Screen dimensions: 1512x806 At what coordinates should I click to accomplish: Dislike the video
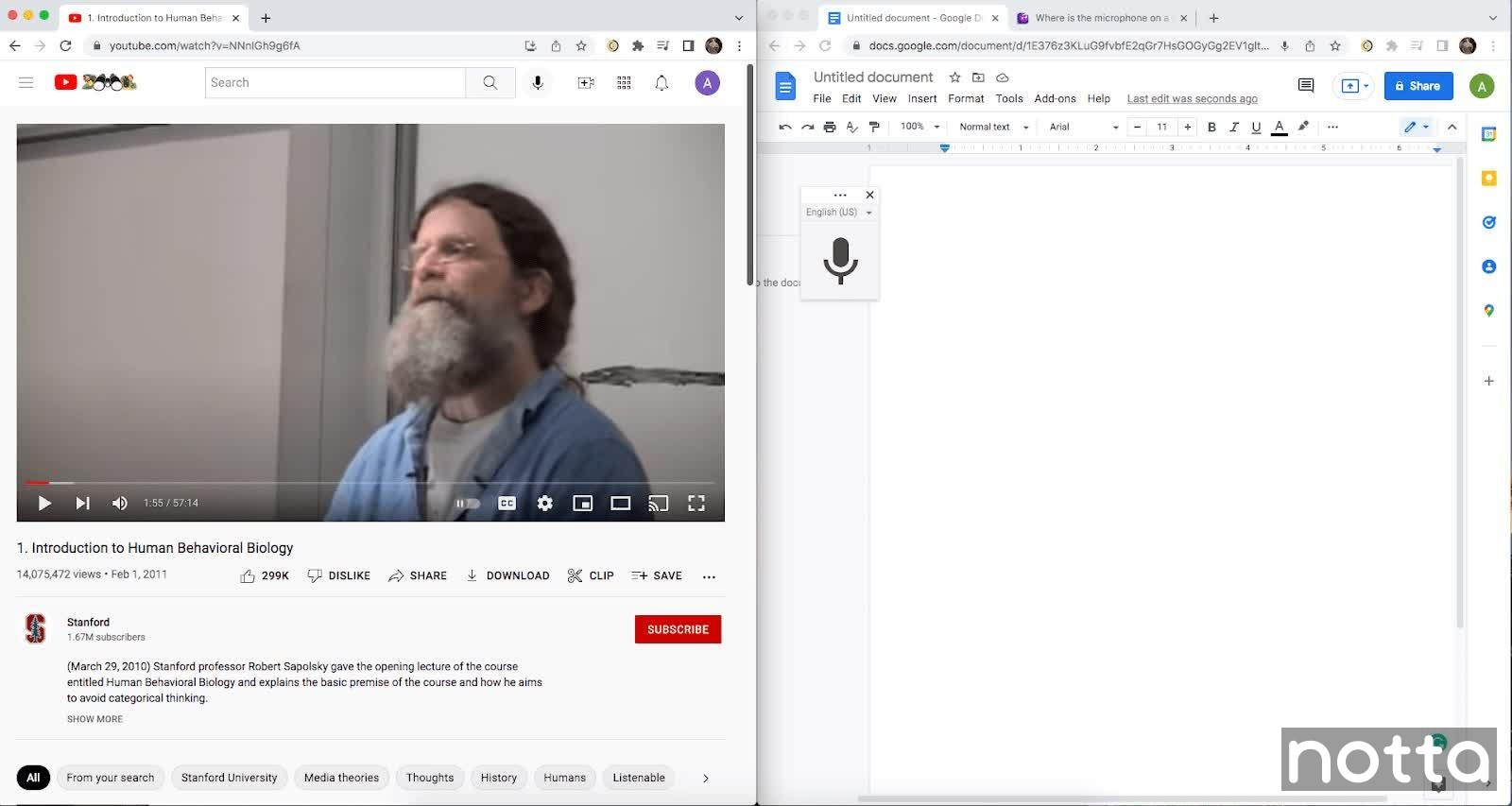(x=338, y=575)
